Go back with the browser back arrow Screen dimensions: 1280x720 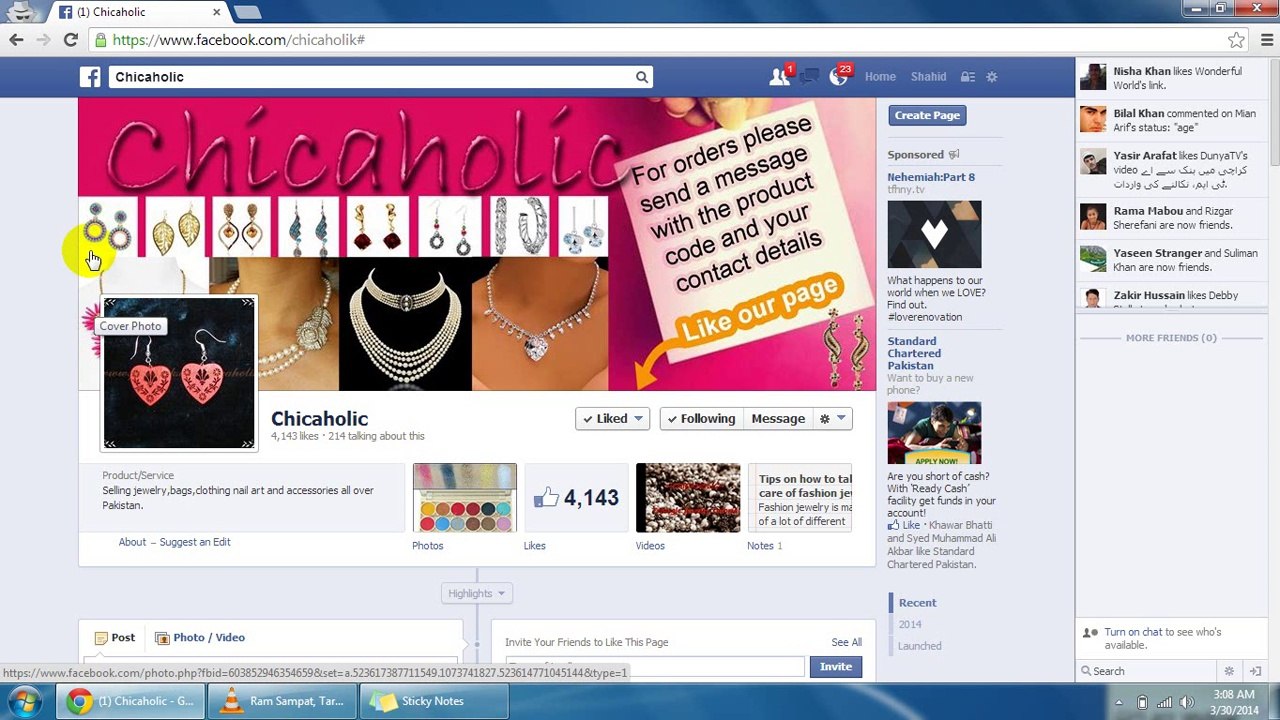point(16,40)
